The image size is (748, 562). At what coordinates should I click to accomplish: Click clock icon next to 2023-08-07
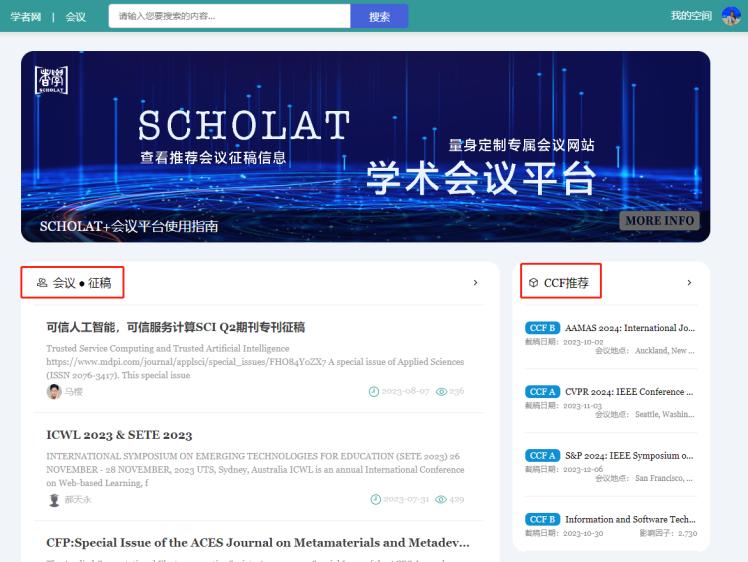coord(374,392)
